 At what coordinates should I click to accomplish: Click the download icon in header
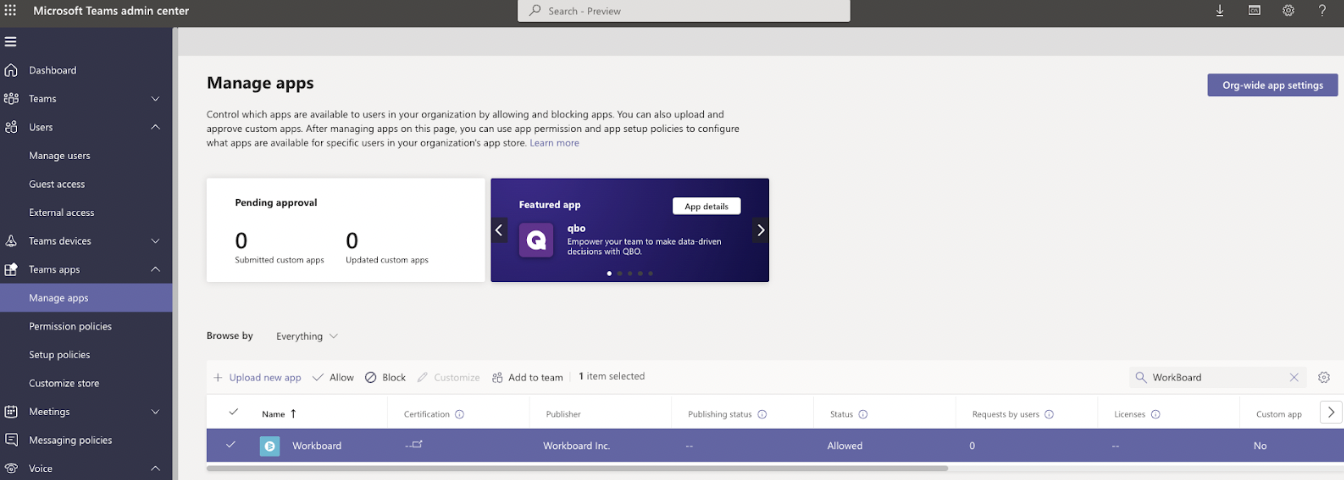pyautogui.click(x=1220, y=10)
